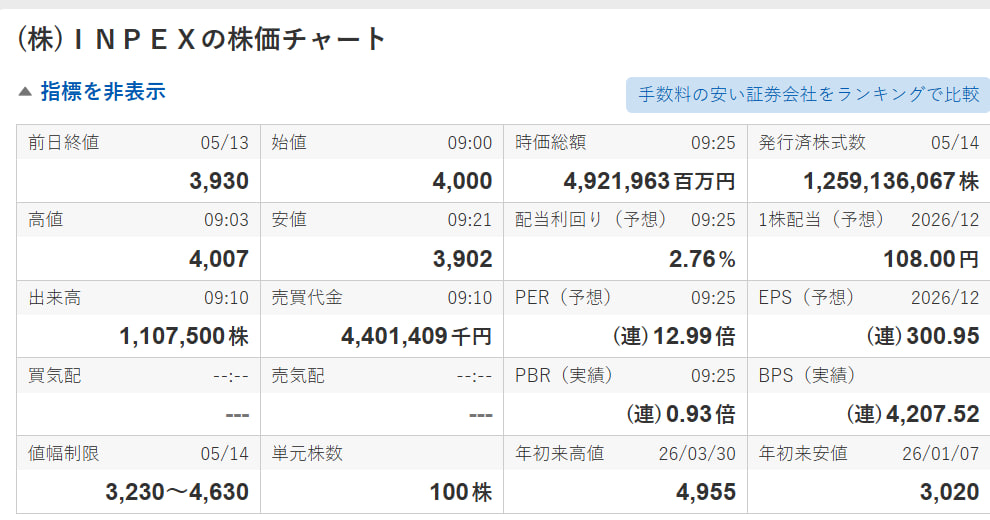Collapse indicators via 指標を非表示 link

click(103, 92)
